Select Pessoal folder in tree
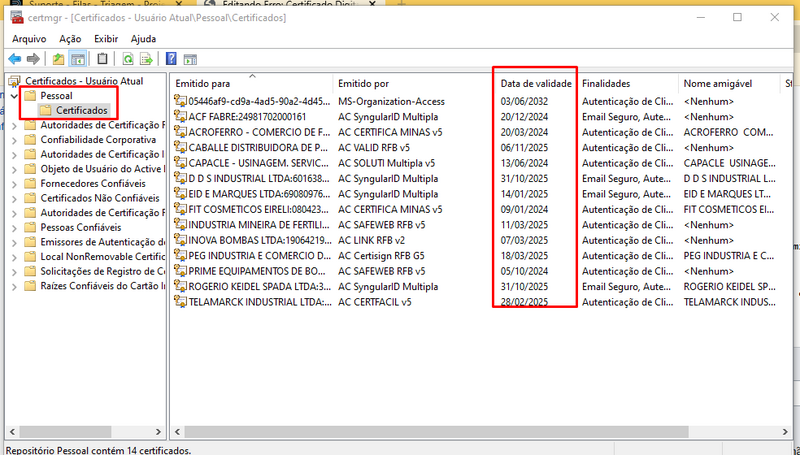 (x=56, y=95)
